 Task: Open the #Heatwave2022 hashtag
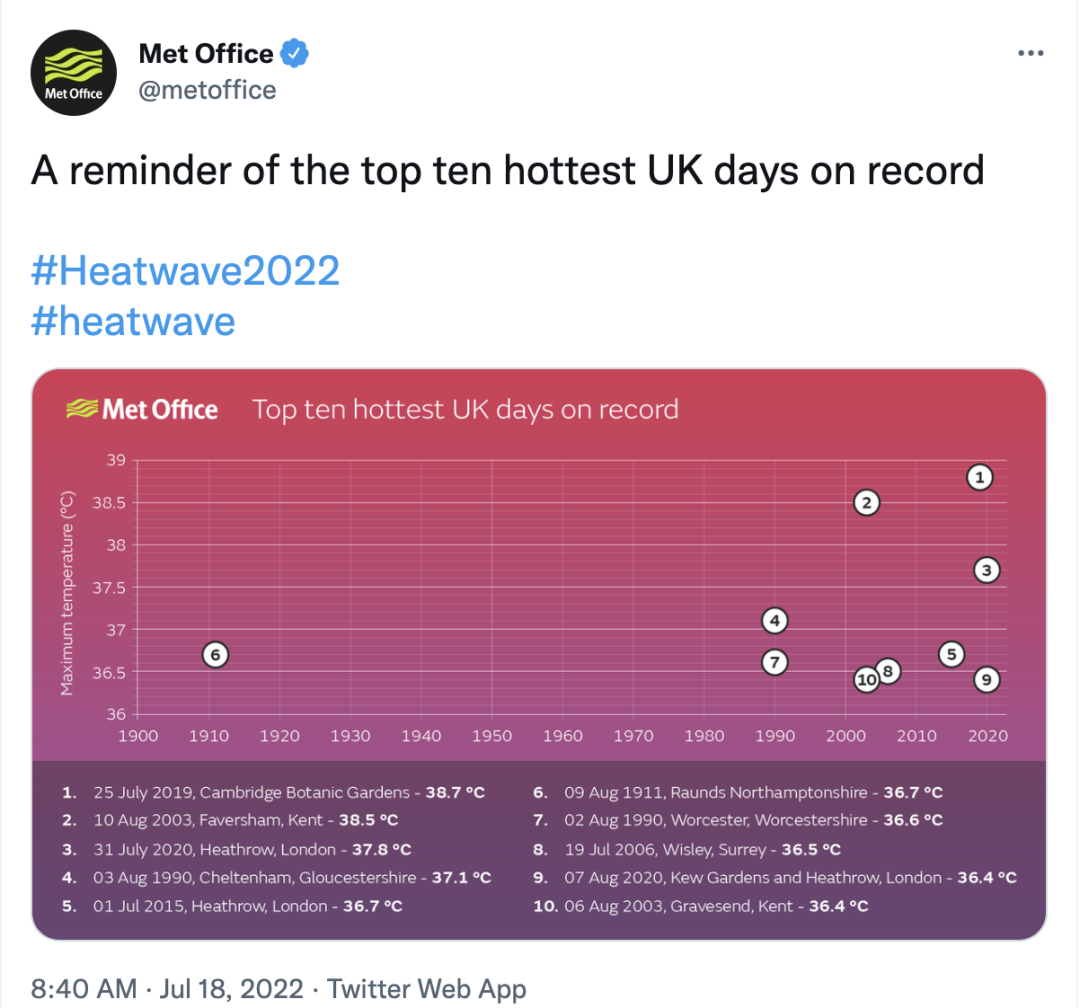(186, 270)
